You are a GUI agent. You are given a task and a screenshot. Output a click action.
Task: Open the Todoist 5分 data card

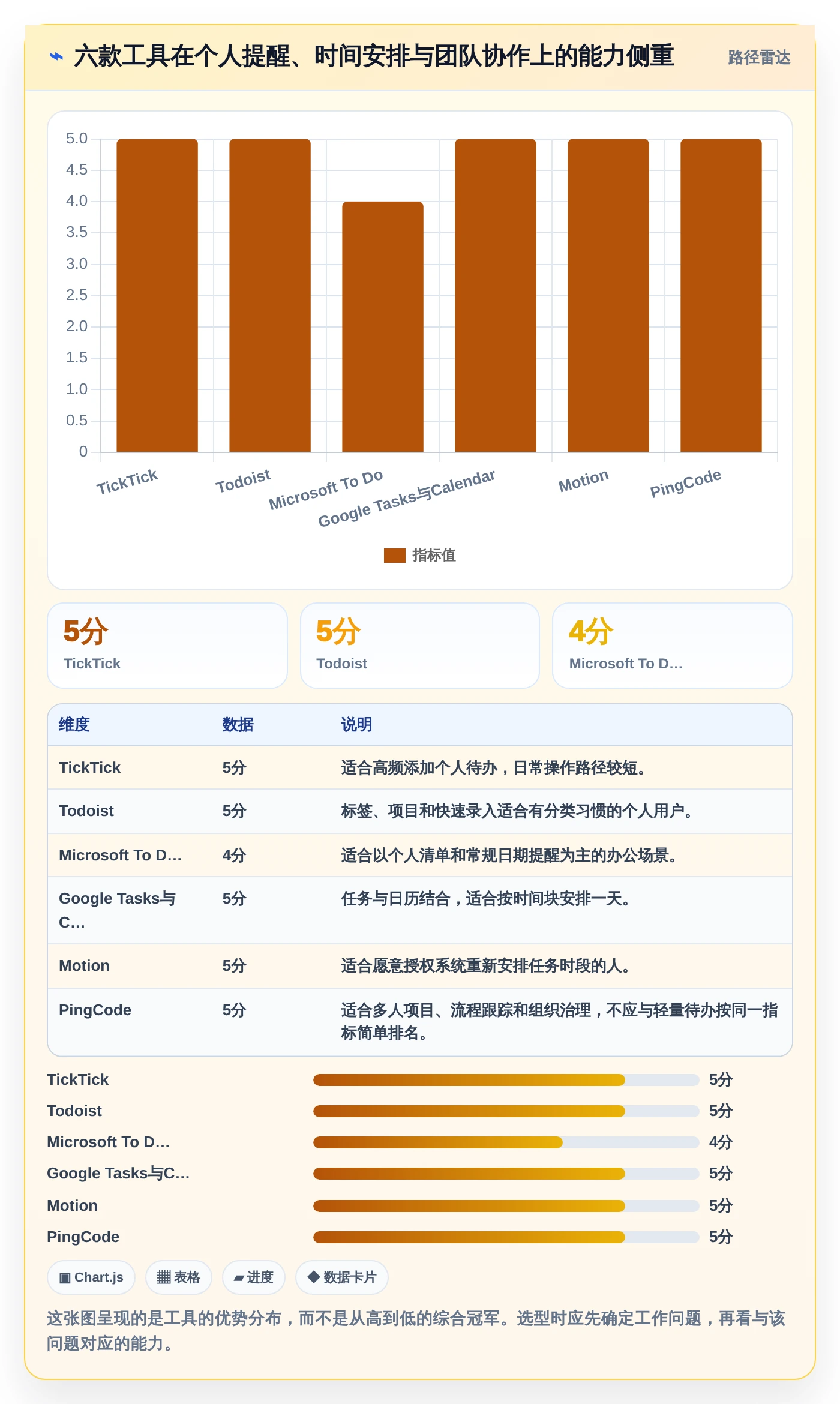click(x=420, y=645)
